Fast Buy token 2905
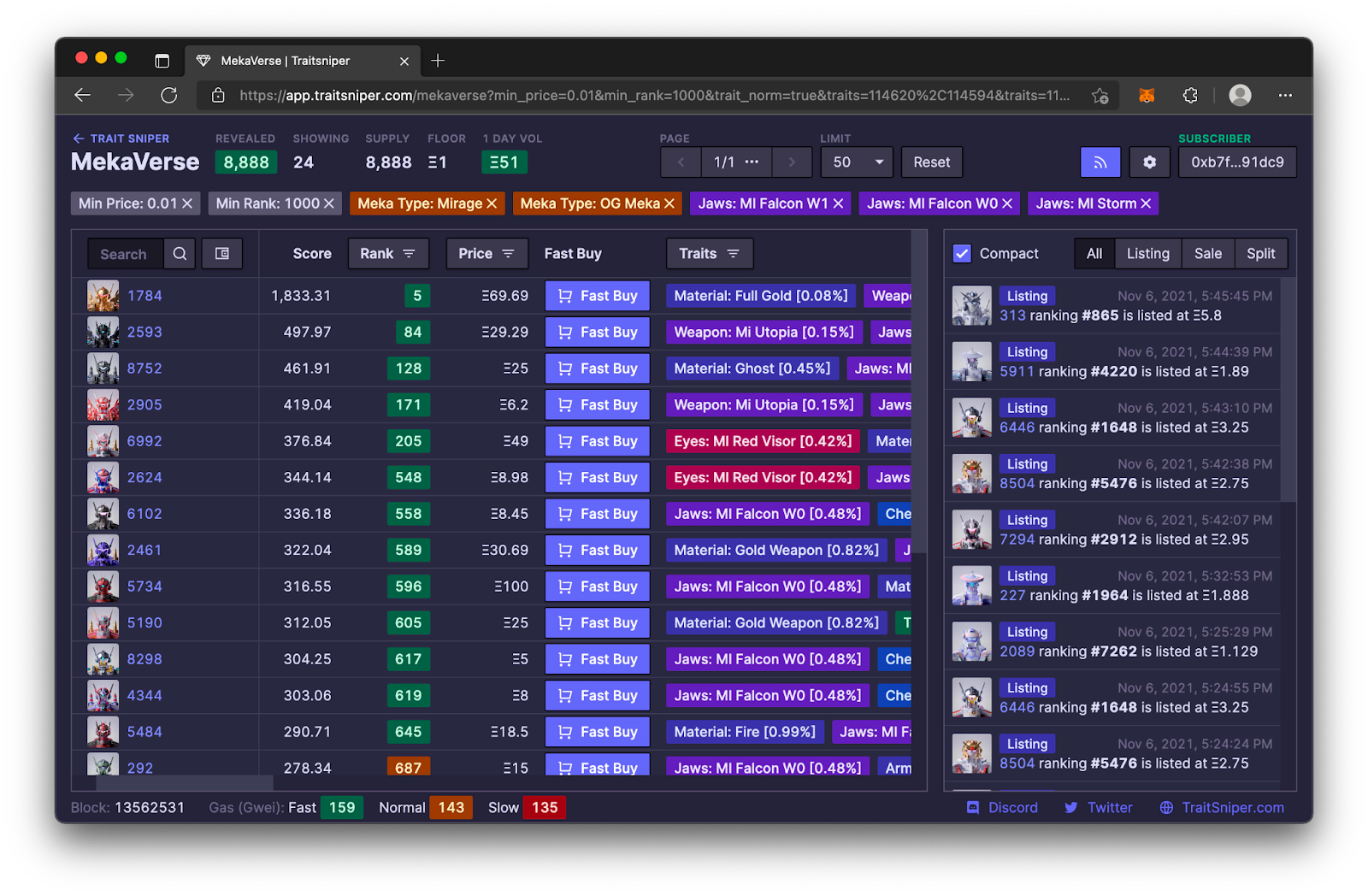The image size is (1368, 896). (x=598, y=405)
